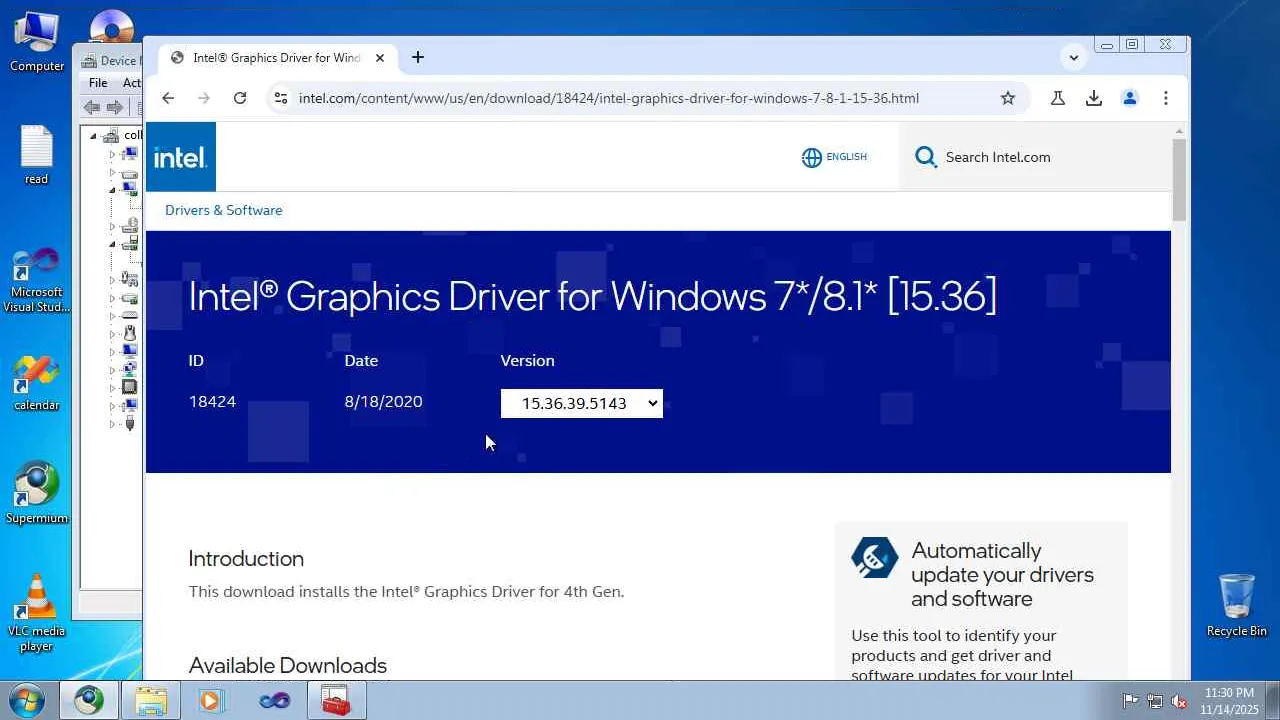Expand the tab search dropdown

[1074, 58]
